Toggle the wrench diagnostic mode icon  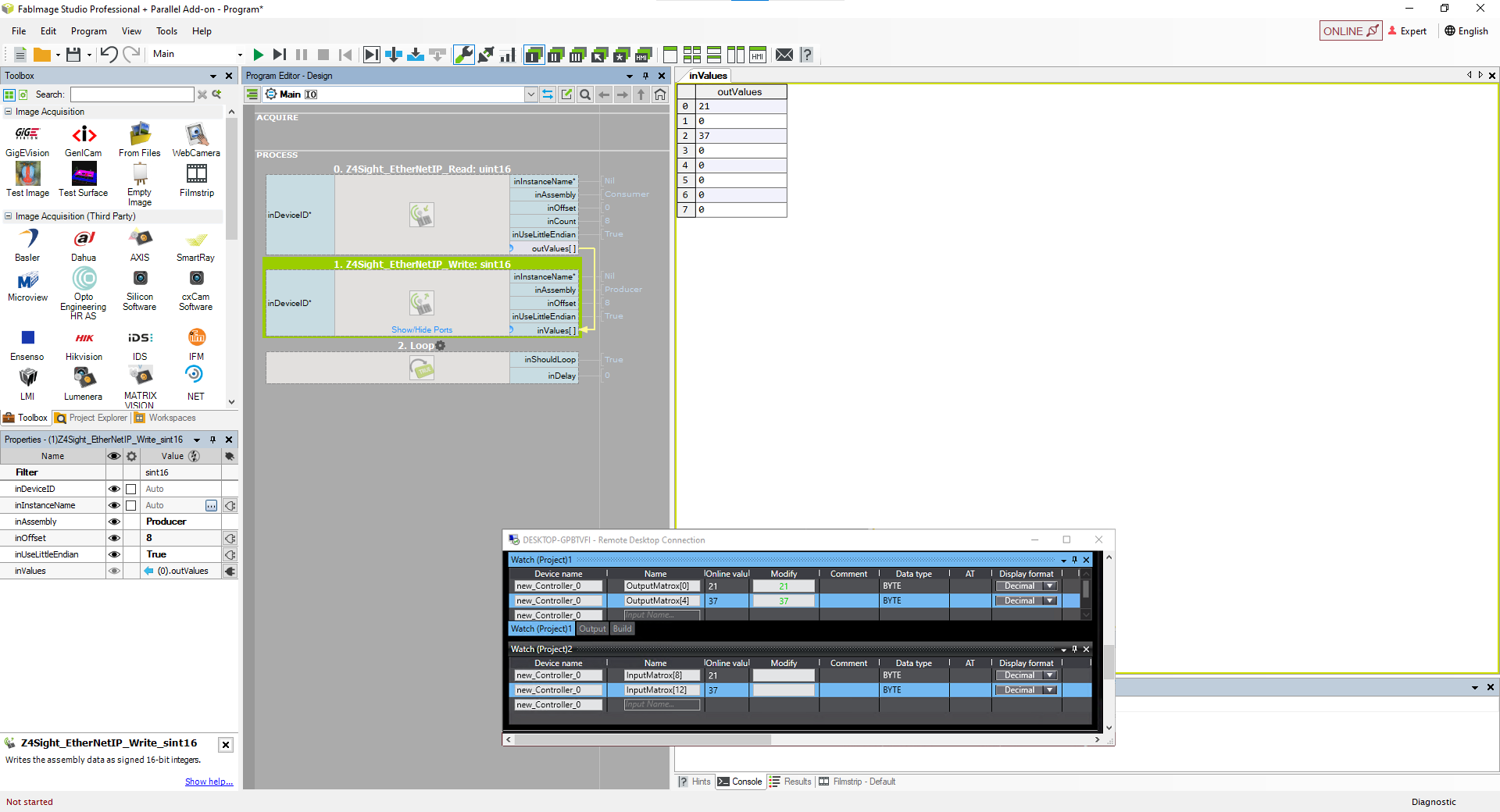[463, 55]
